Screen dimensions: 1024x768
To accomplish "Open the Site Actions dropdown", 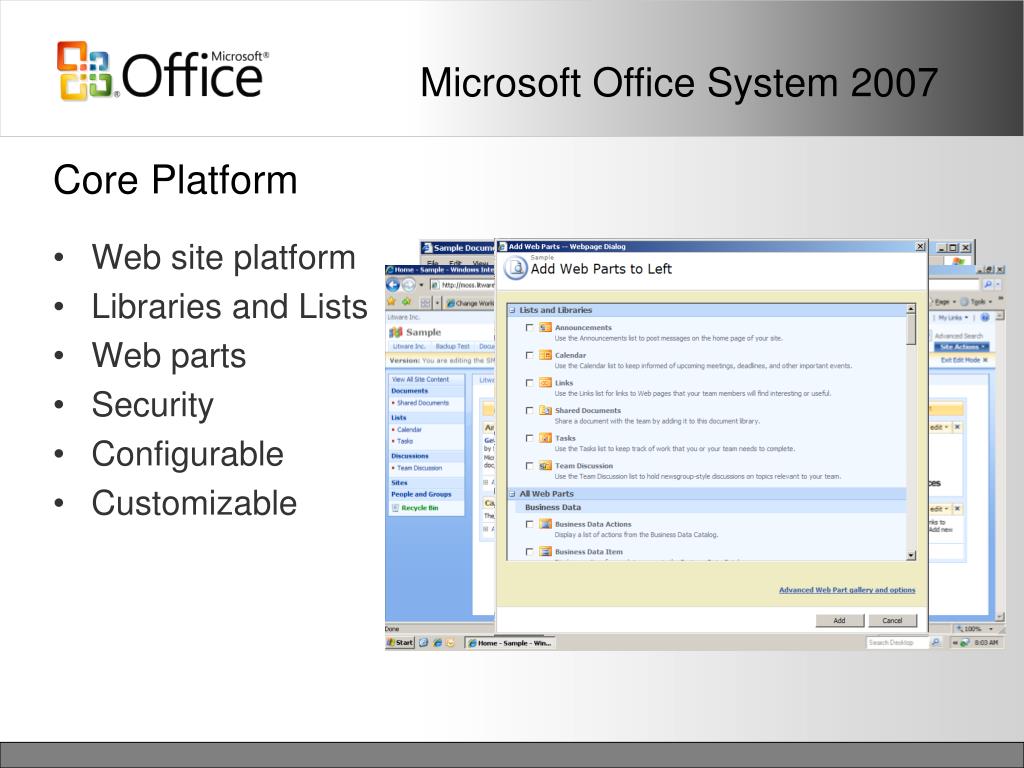I will tap(961, 347).
